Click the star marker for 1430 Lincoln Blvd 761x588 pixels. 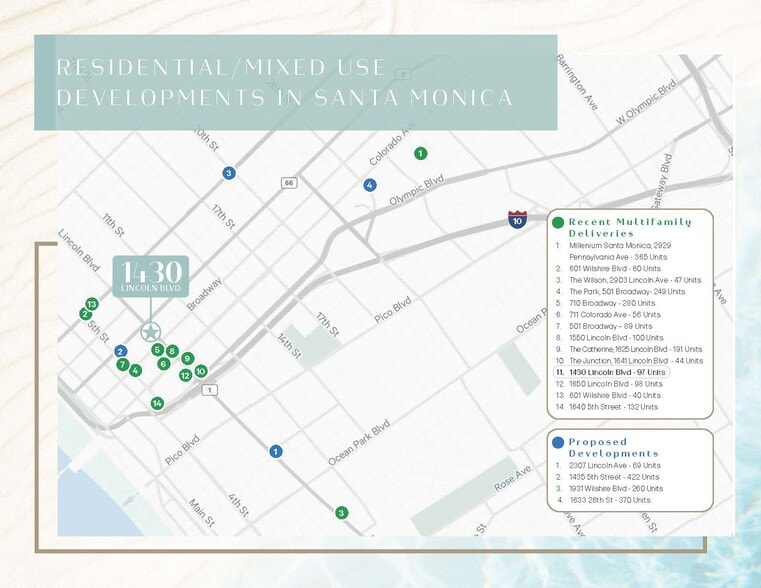click(150, 331)
